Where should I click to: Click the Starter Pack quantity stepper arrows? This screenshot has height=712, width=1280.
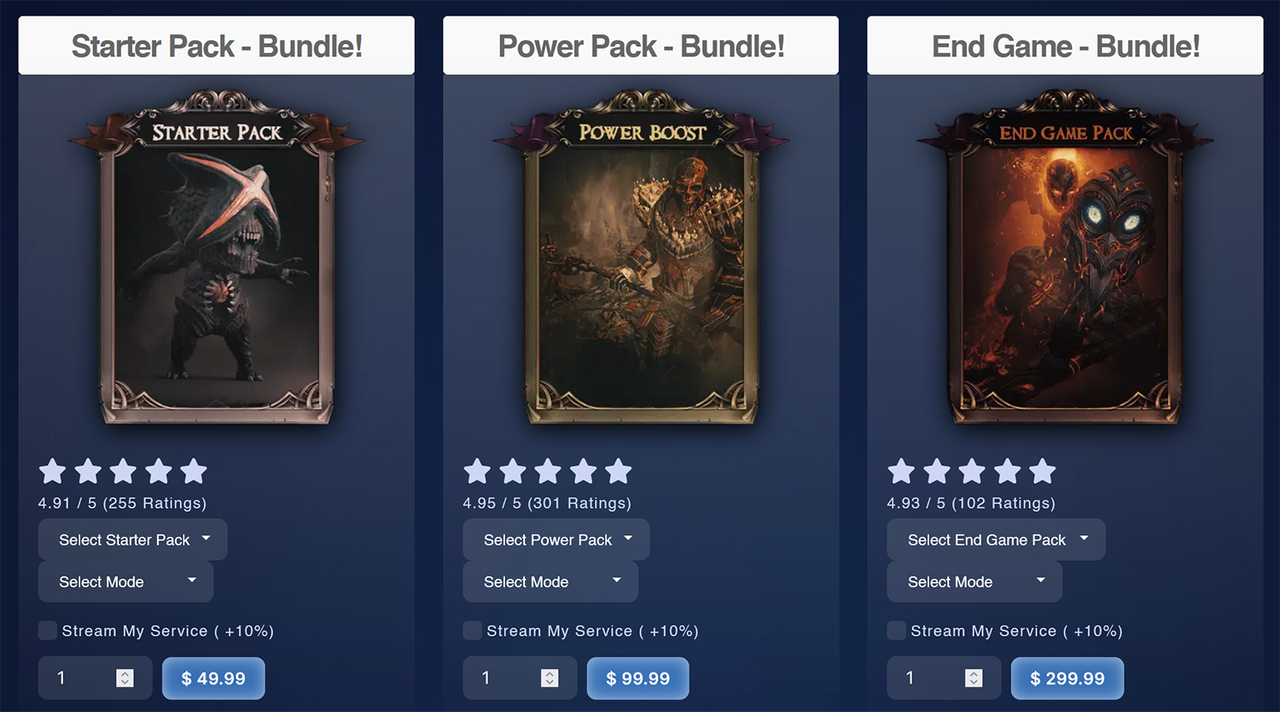click(125, 678)
